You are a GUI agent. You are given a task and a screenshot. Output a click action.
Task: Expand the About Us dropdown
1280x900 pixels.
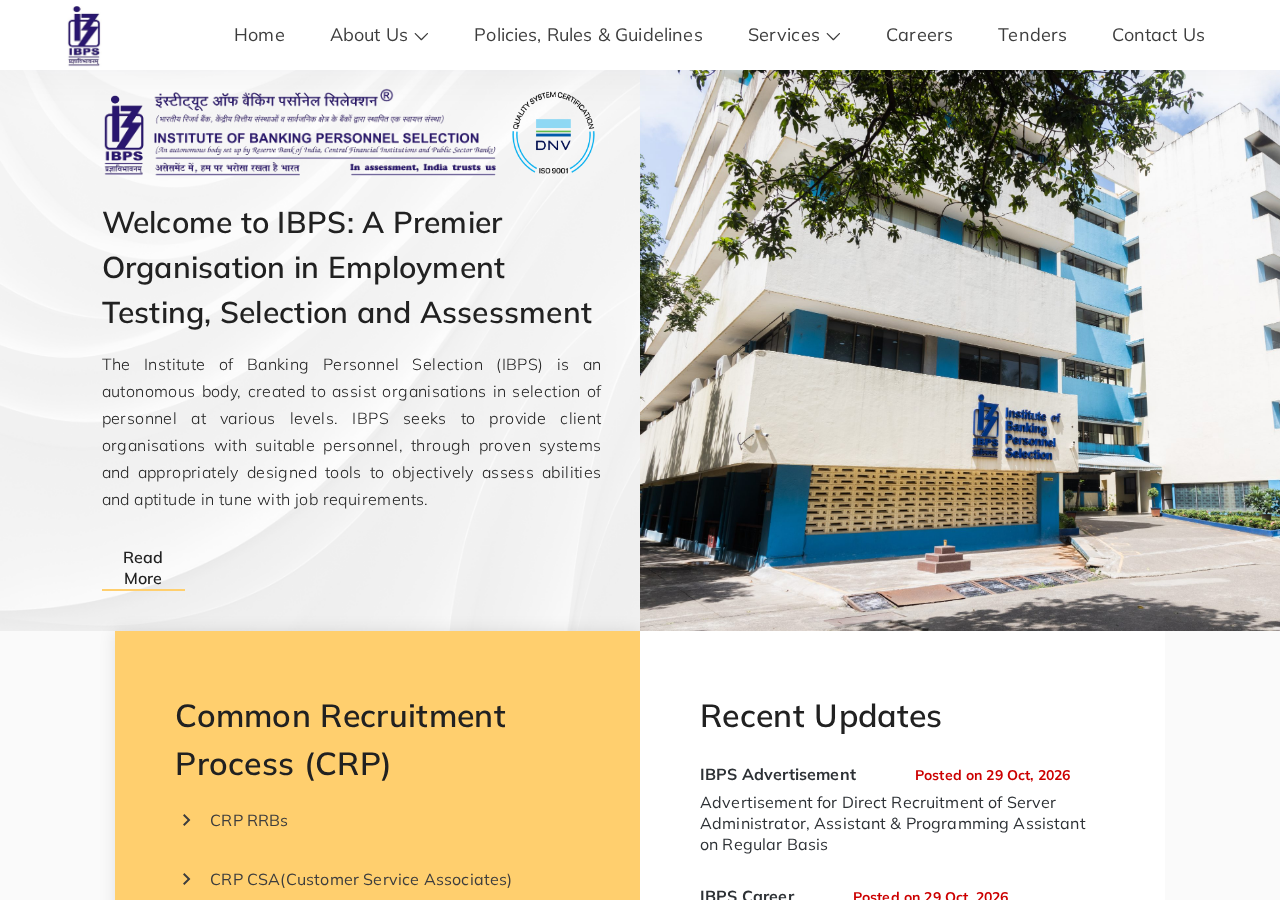(x=379, y=35)
